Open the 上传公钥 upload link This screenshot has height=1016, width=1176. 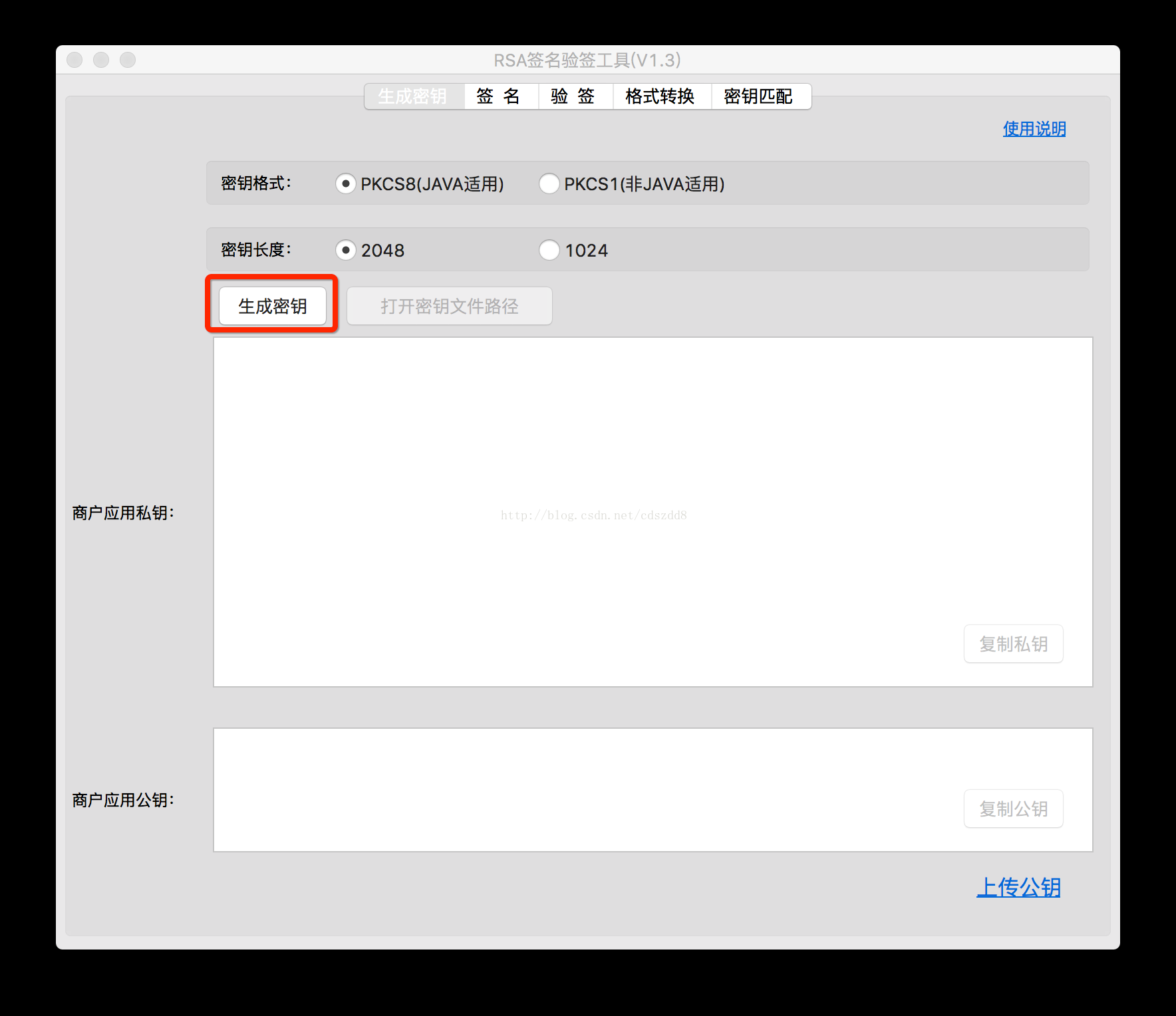tap(1018, 887)
